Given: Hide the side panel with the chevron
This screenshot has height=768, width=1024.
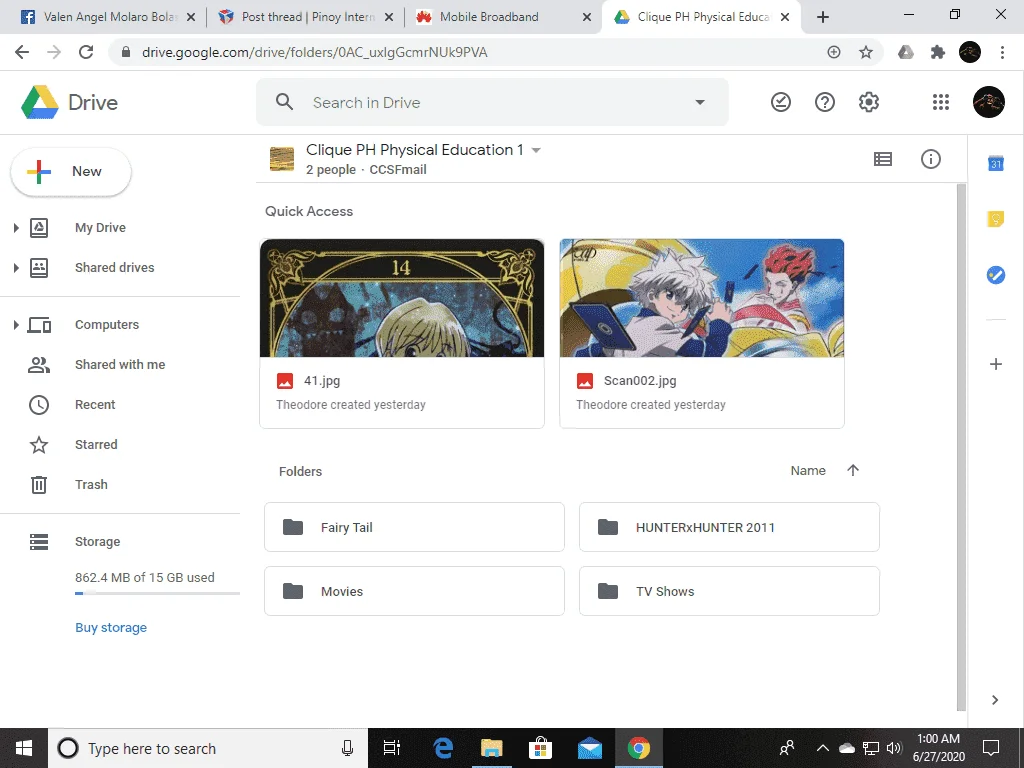Looking at the screenshot, I should (x=995, y=700).
